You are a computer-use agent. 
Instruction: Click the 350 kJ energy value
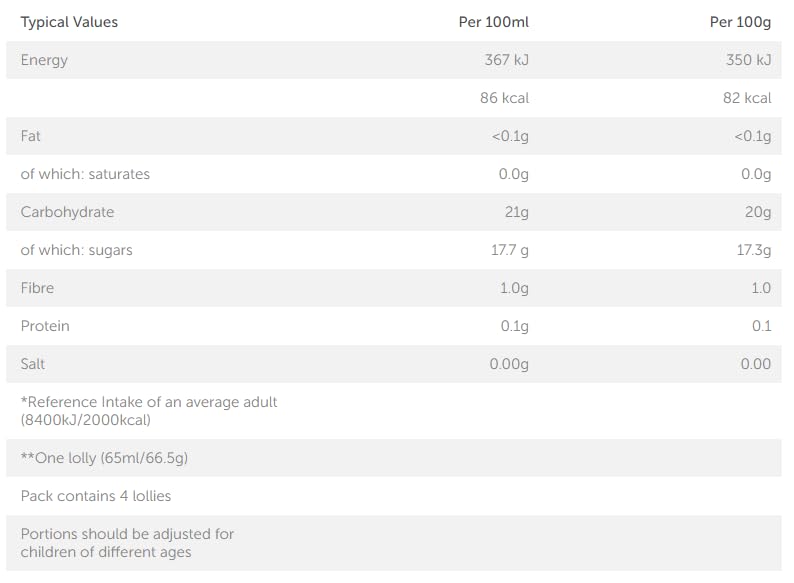pyautogui.click(x=748, y=60)
